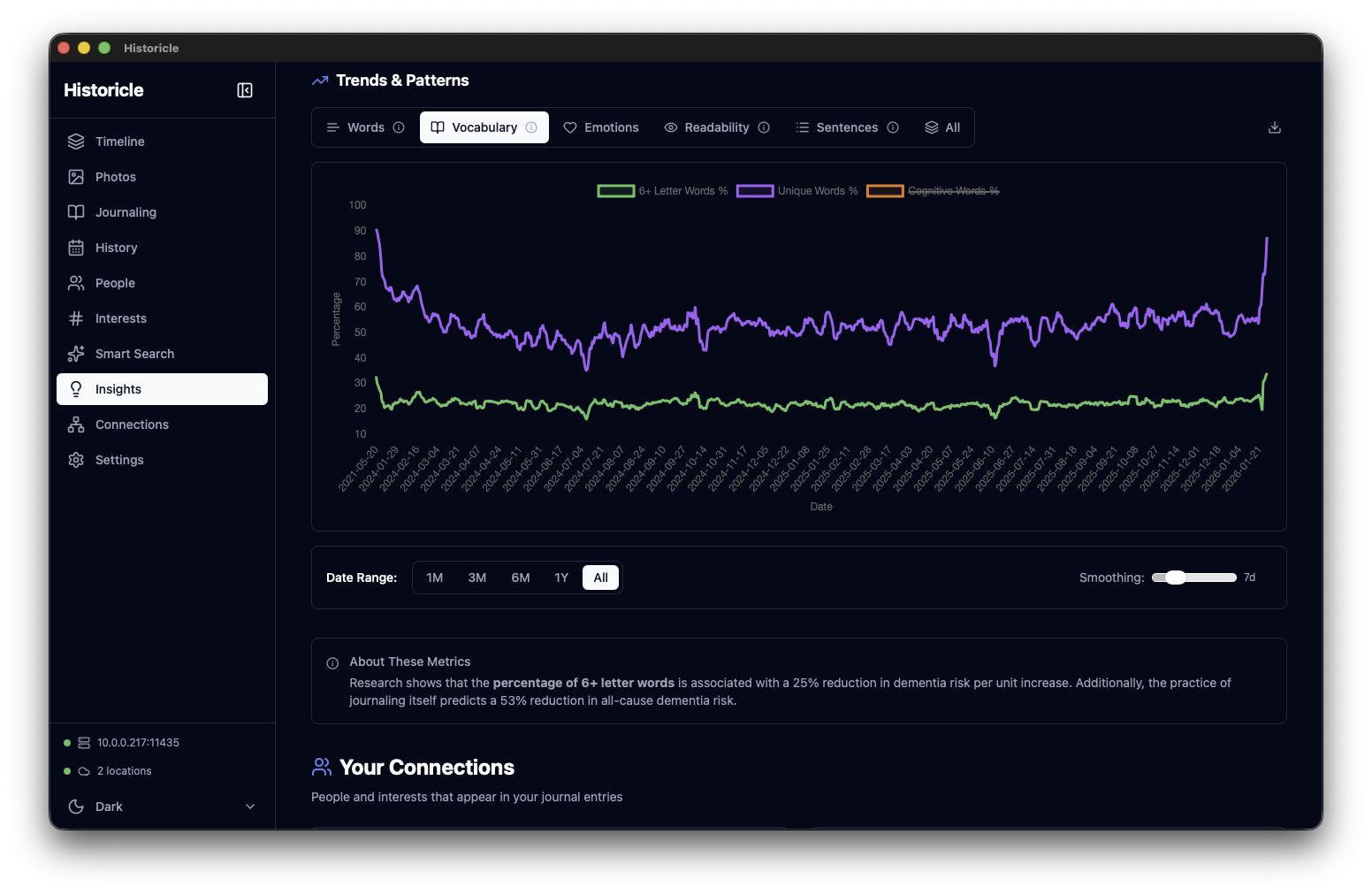1372x895 pixels.
Task: Click the info icon next to Sentences
Action: (893, 127)
